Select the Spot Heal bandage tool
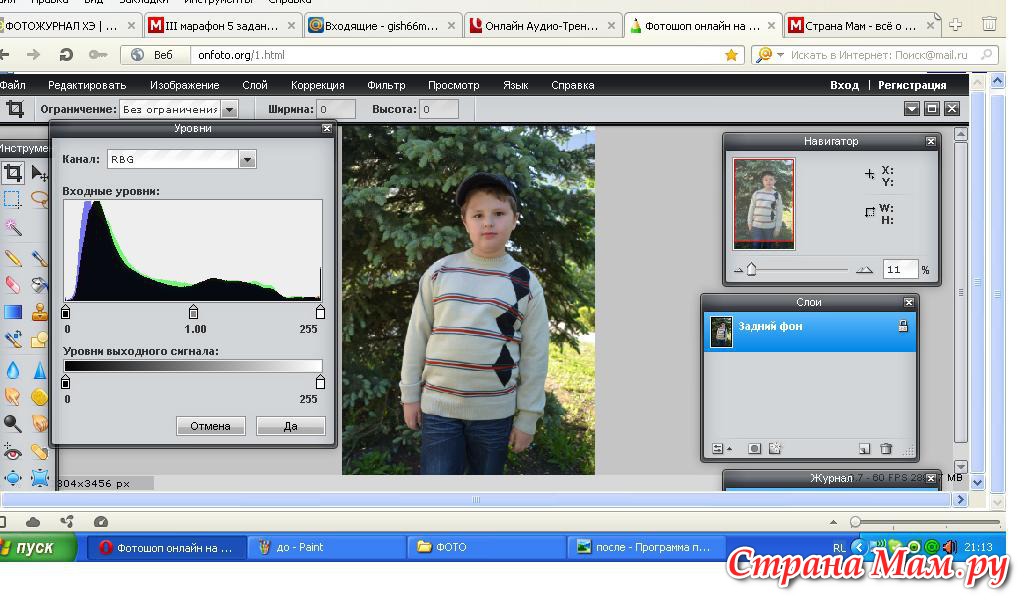The image size is (1024, 600). pos(40,451)
